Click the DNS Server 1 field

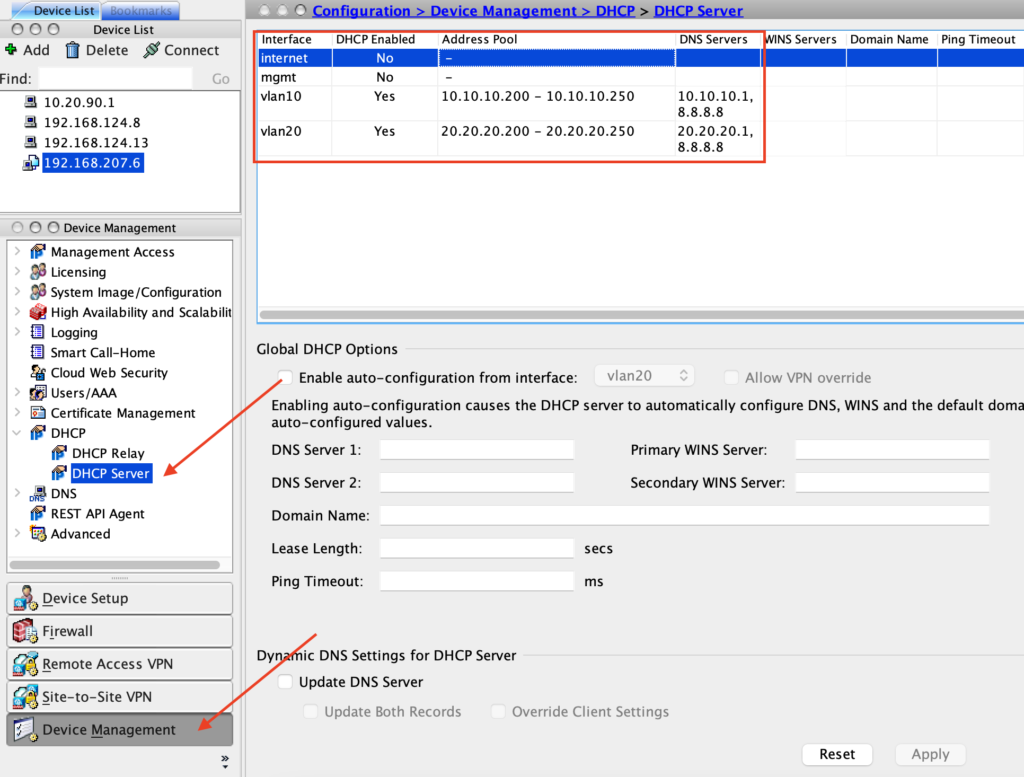[477, 450]
